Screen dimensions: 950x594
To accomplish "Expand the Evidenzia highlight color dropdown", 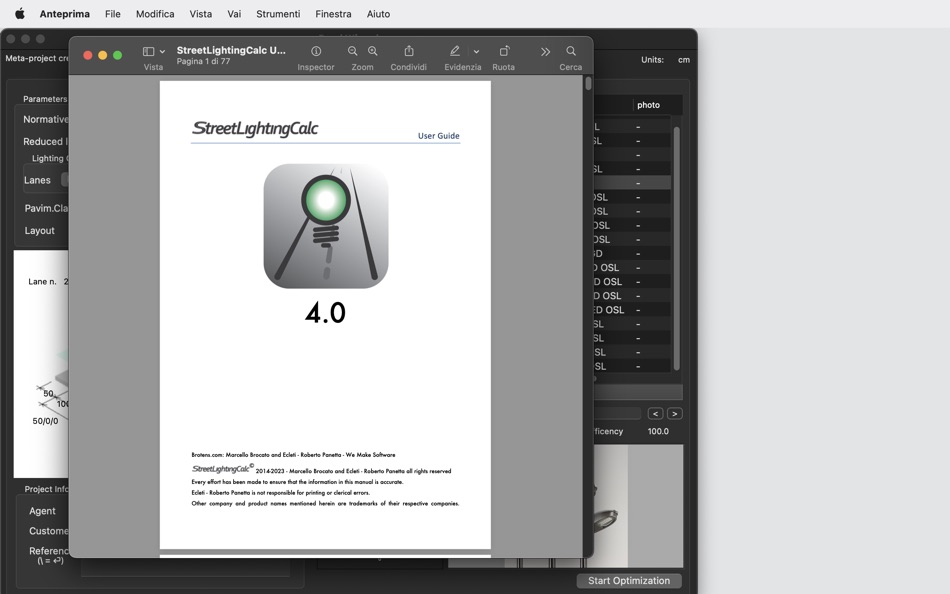I will point(476,52).
